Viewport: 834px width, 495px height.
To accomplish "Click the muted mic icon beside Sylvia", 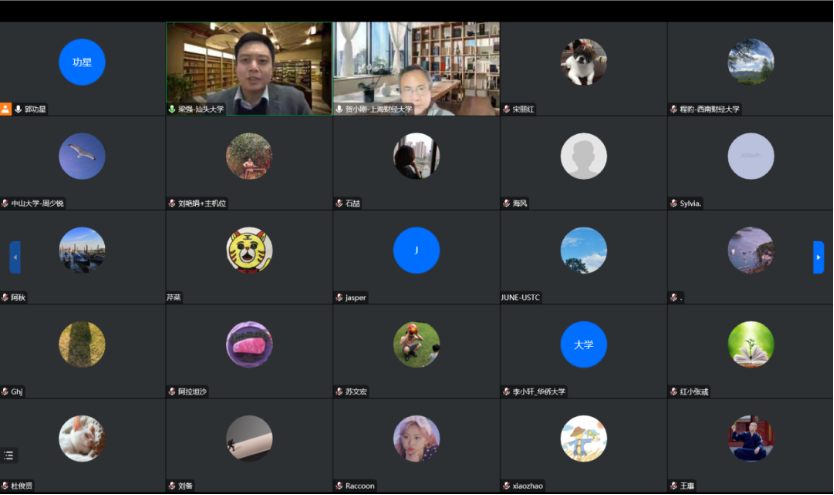I will click(x=673, y=203).
